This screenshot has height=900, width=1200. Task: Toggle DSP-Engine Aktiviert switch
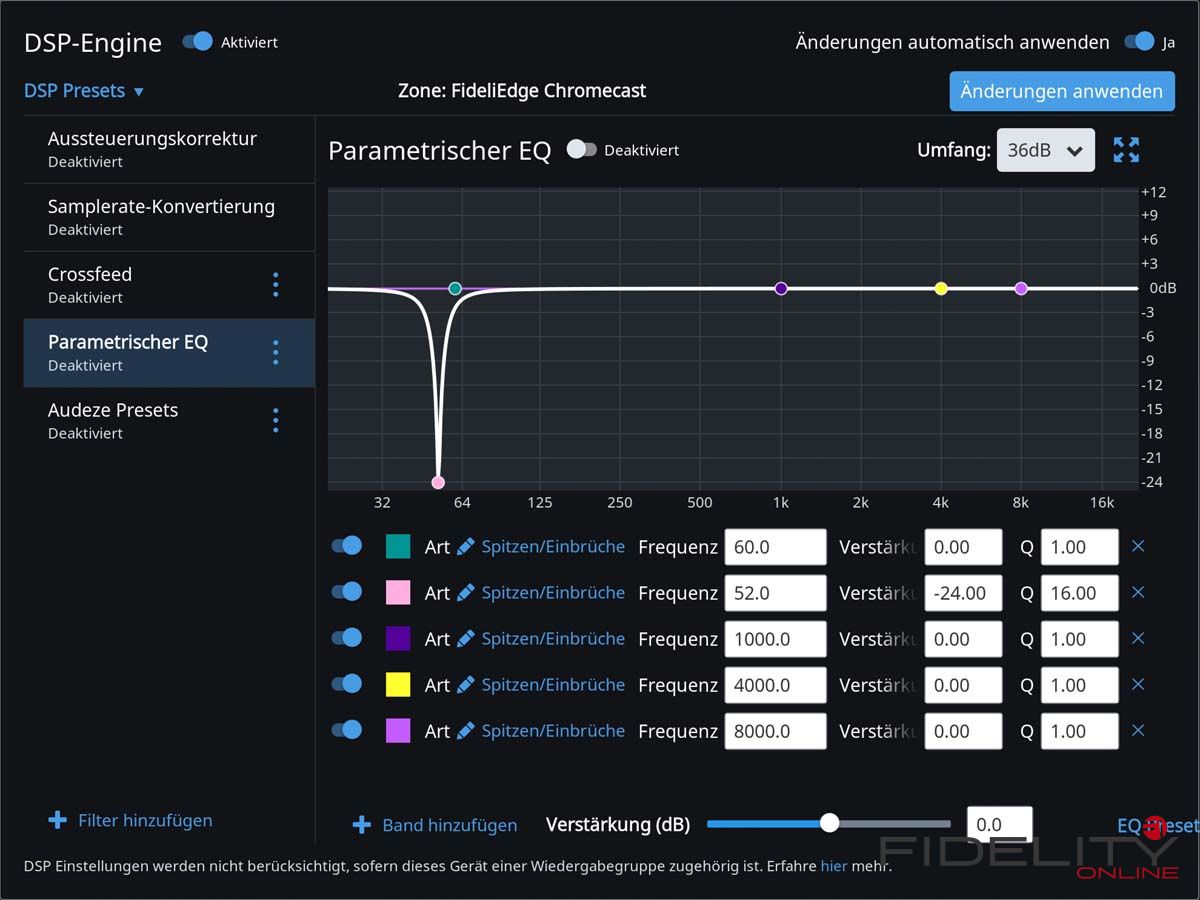(198, 42)
